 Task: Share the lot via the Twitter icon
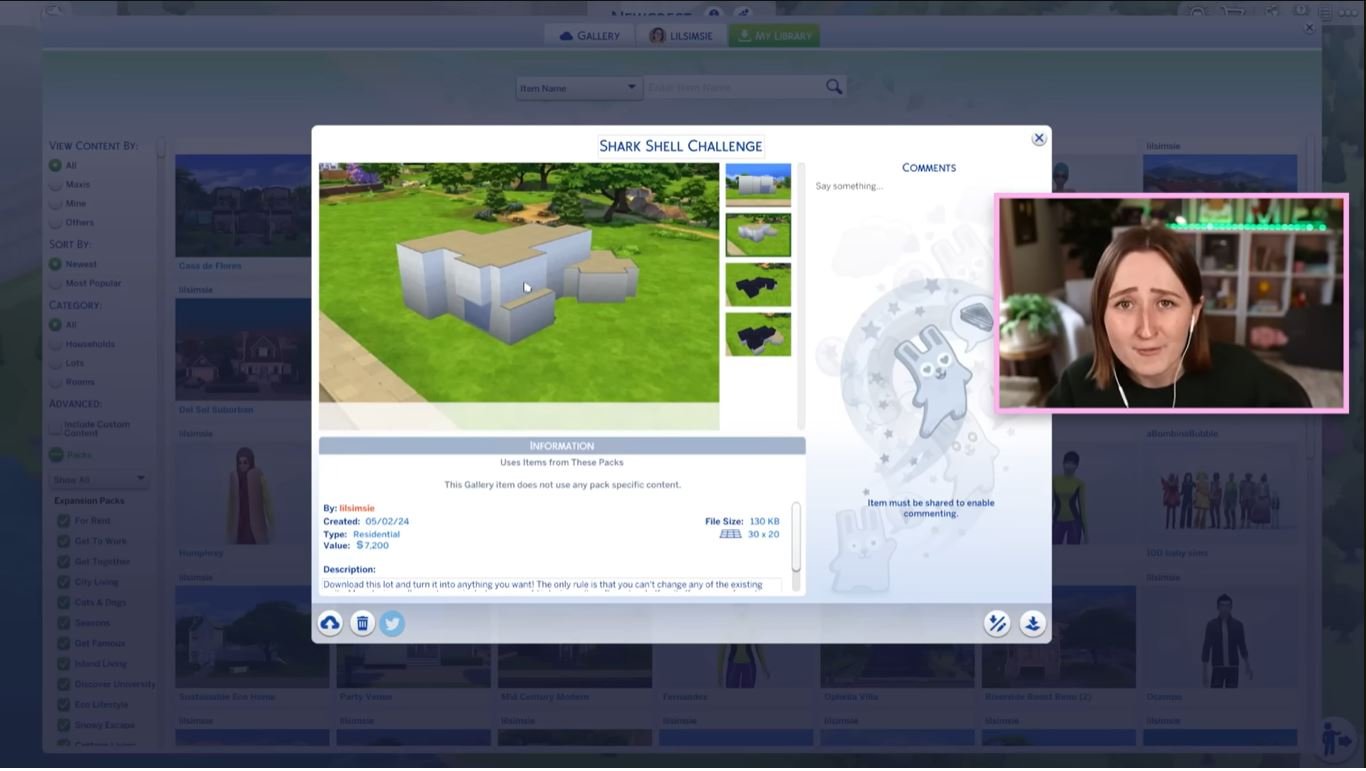click(x=392, y=623)
